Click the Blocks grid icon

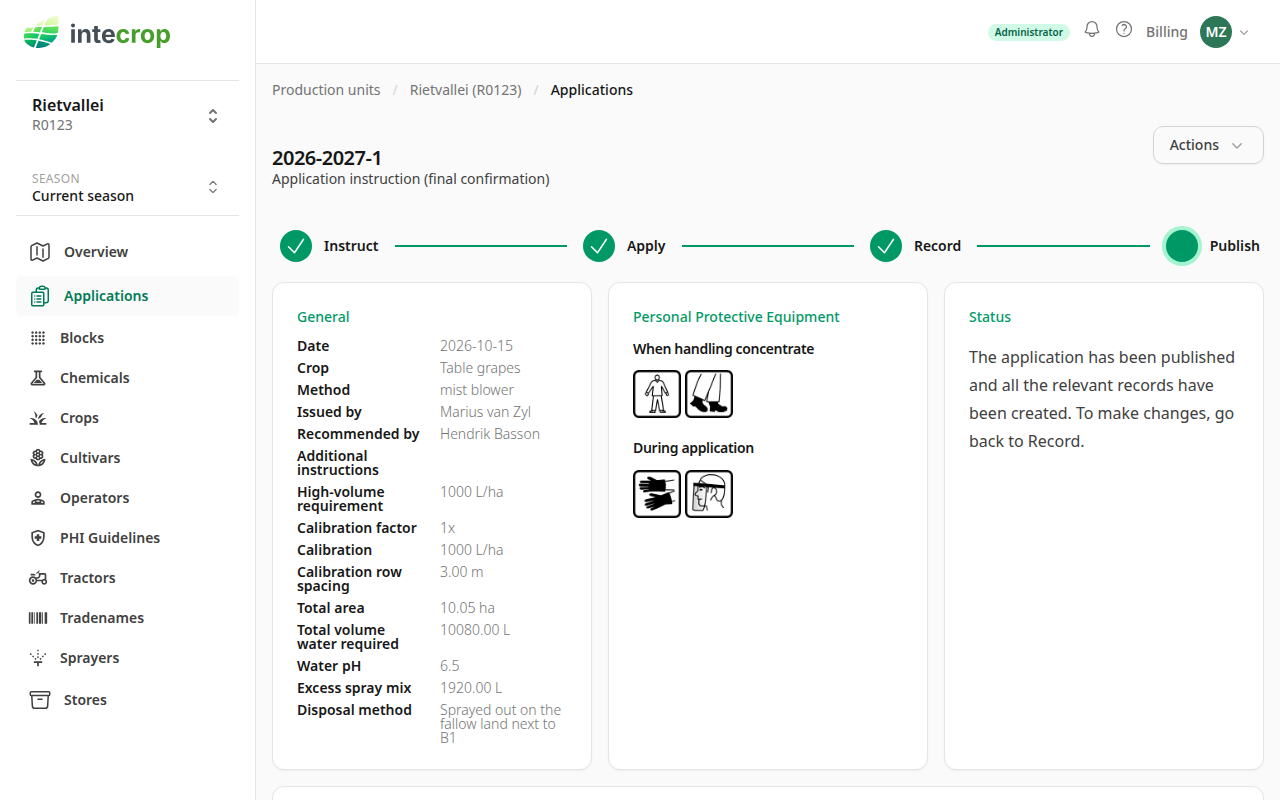pyautogui.click(x=38, y=338)
